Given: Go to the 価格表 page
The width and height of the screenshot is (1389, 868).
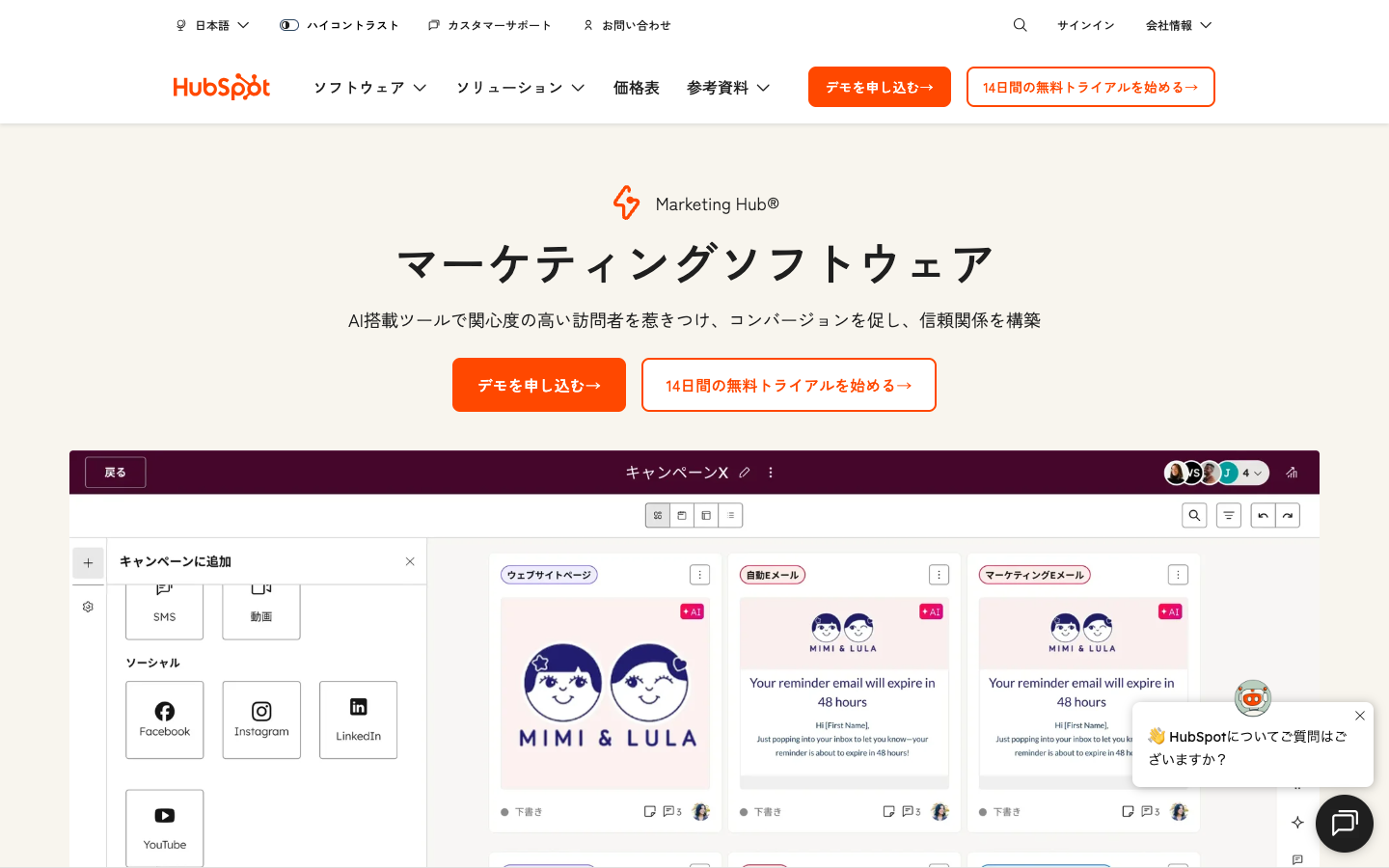Looking at the screenshot, I should (x=636, y=88).
